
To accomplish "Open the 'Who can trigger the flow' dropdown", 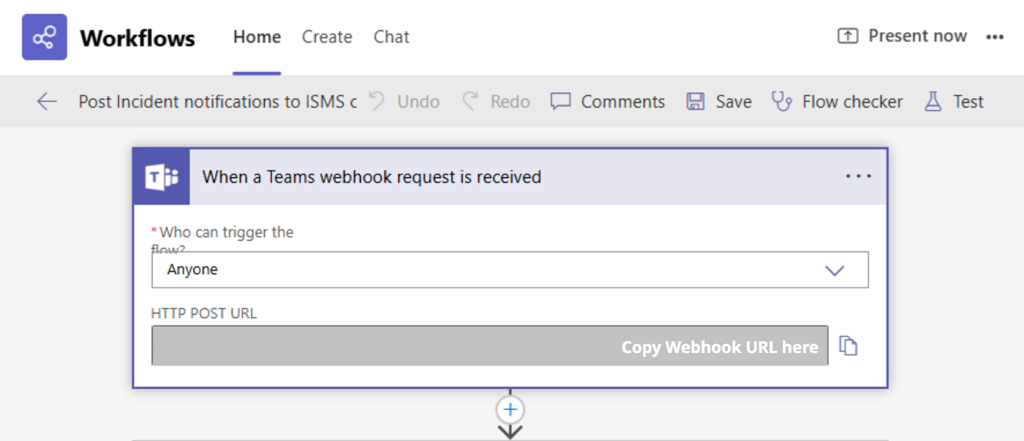I will (510, 270).
